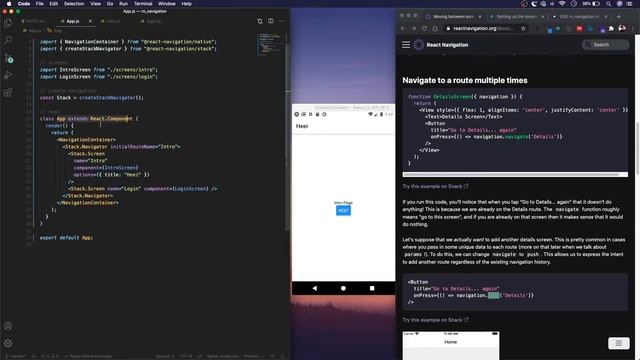The height and width of the screenshot is (360, 640).
Task: Click the 'Intro Page' text in emulator
Action: coord(343,202)
